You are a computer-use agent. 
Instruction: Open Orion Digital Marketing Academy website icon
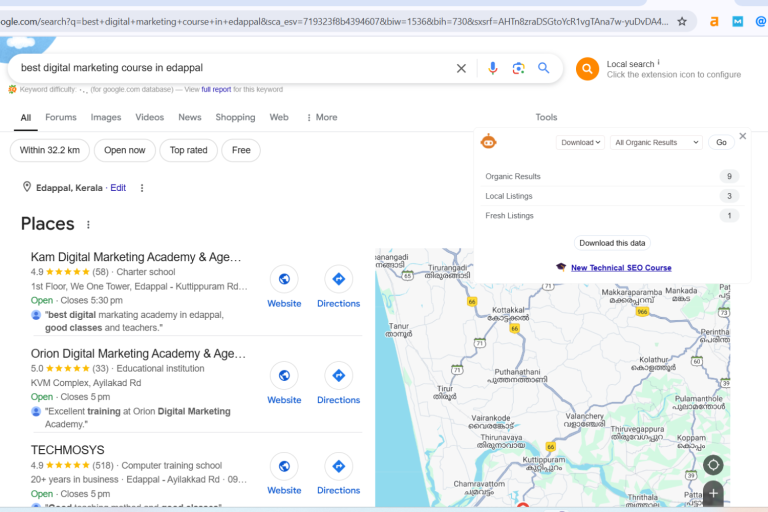284,376
